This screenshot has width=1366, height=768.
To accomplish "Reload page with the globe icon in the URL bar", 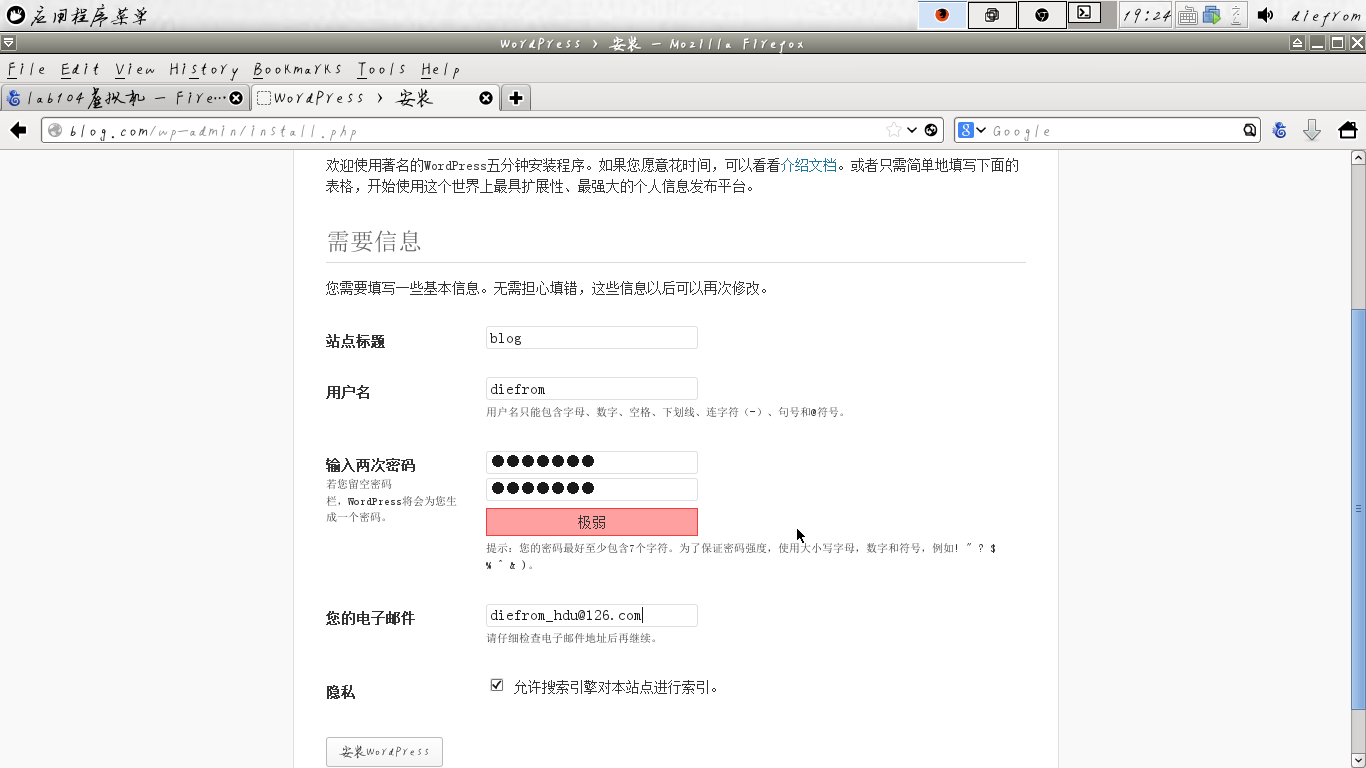I will tap(931, 130).
